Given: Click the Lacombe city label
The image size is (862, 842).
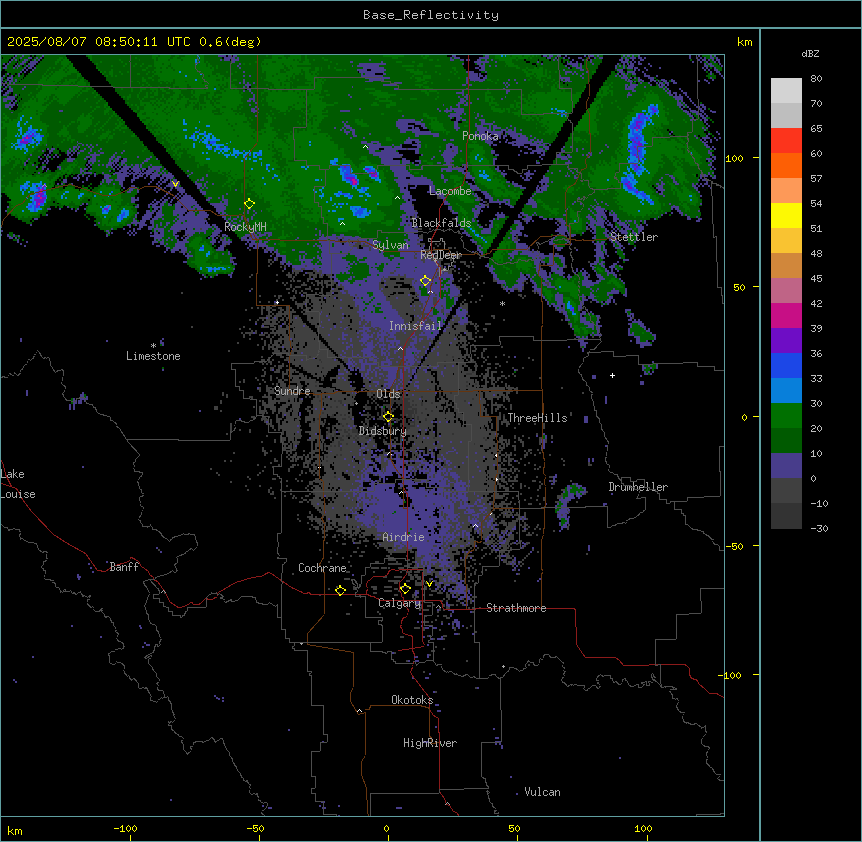Looking at the screenshot, I should pos(450,191).
